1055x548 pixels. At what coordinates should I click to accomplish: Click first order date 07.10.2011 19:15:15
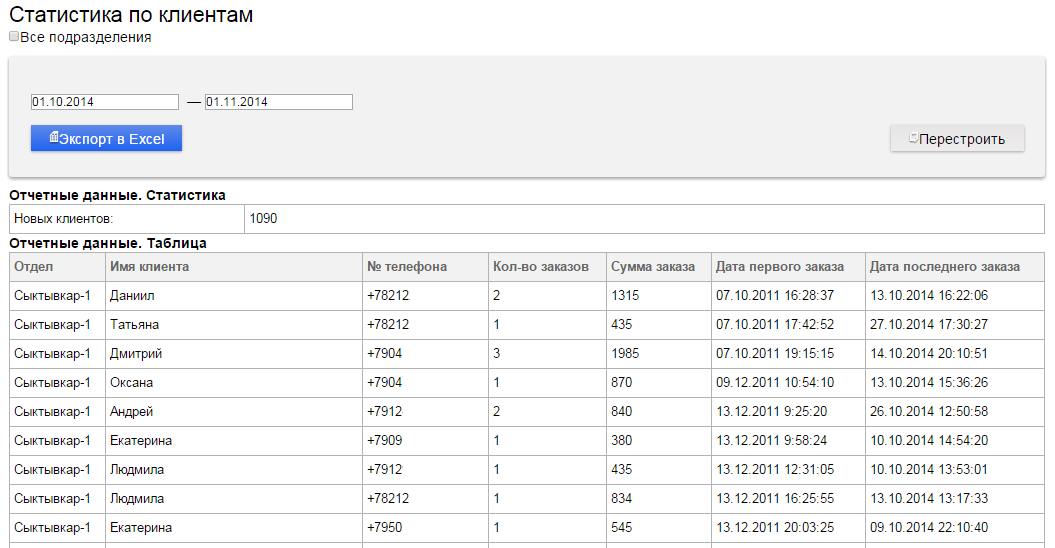[775, 353]
